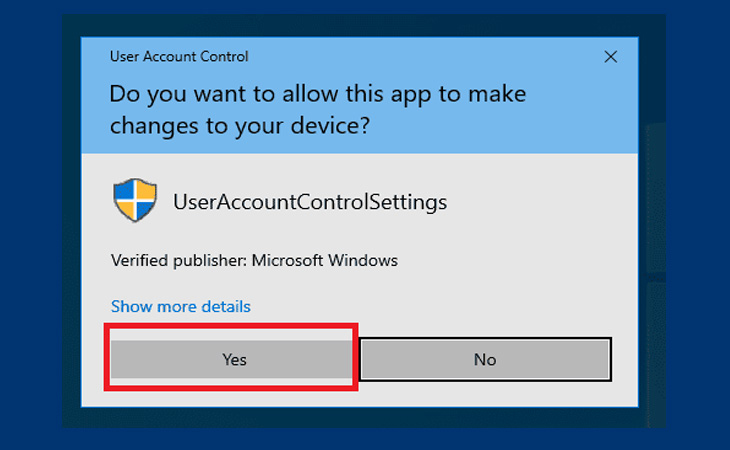Click the UserAccountControlSettings app name
This screenshot has width=730, height=450.
point(310,202)
